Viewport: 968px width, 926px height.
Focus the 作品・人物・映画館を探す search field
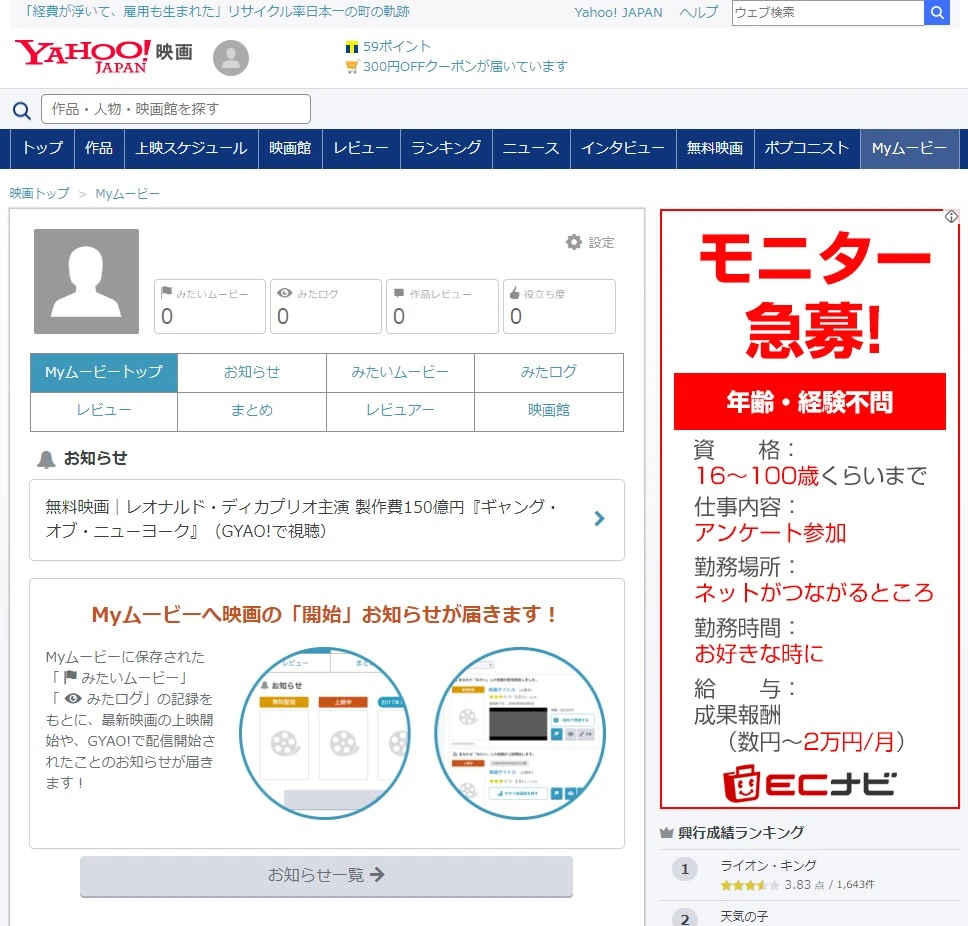(x=176, y=109)
